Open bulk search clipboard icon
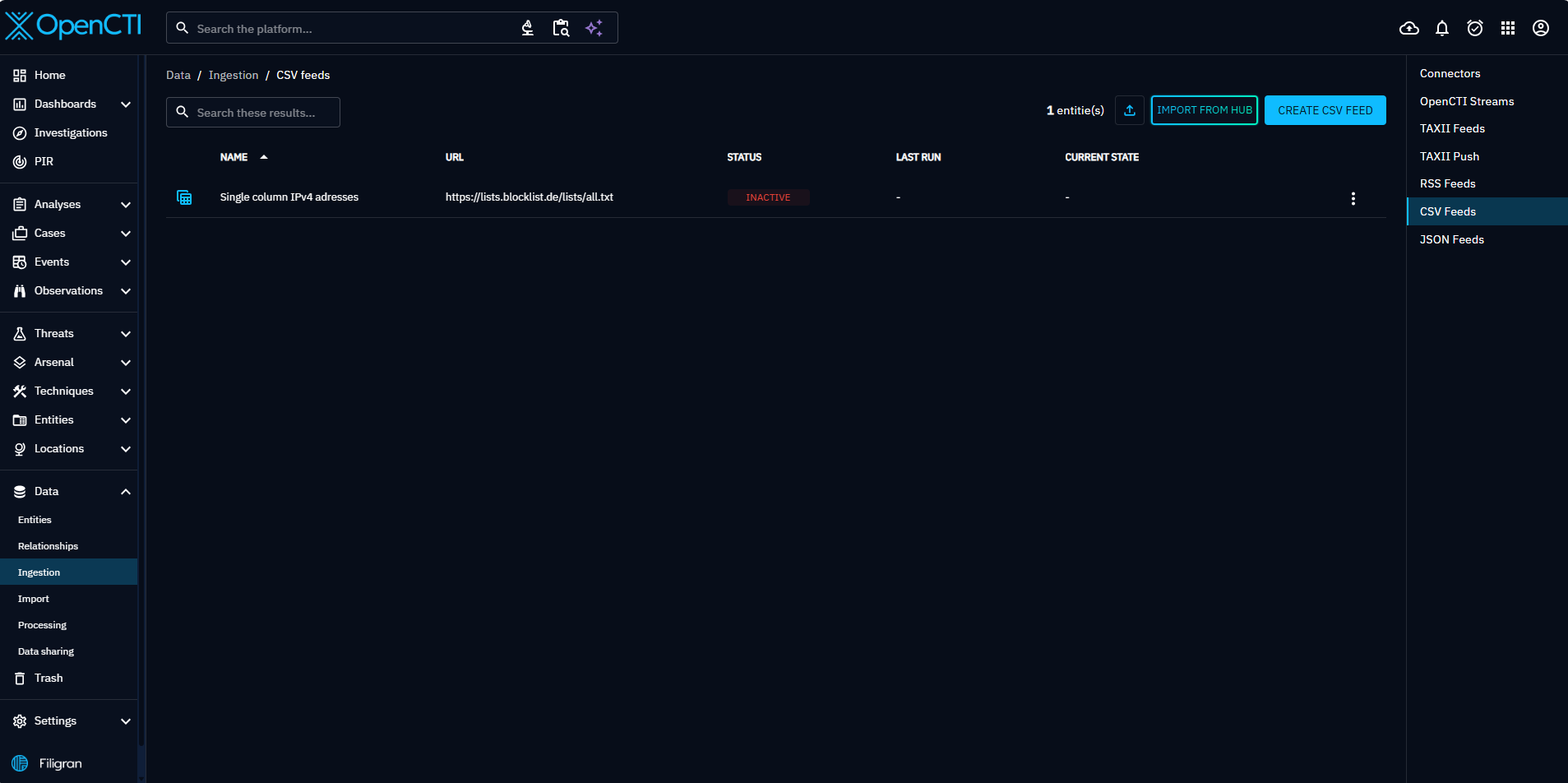The image size is (1568, 783). coord(561,29)
